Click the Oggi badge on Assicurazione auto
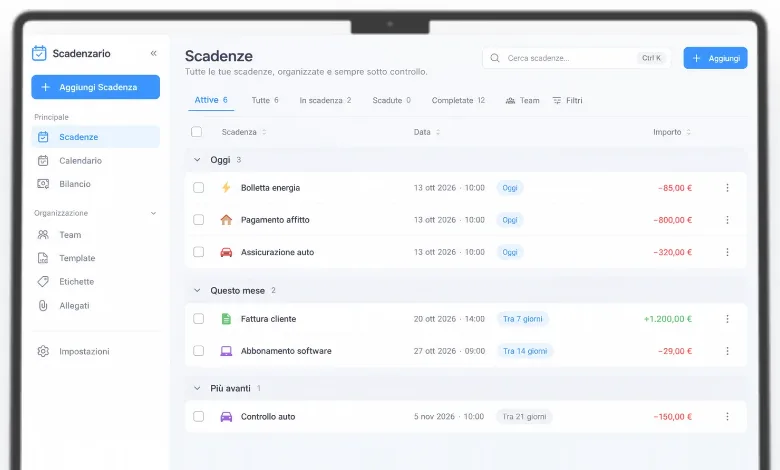780x470 pixels. click(510, 252)
